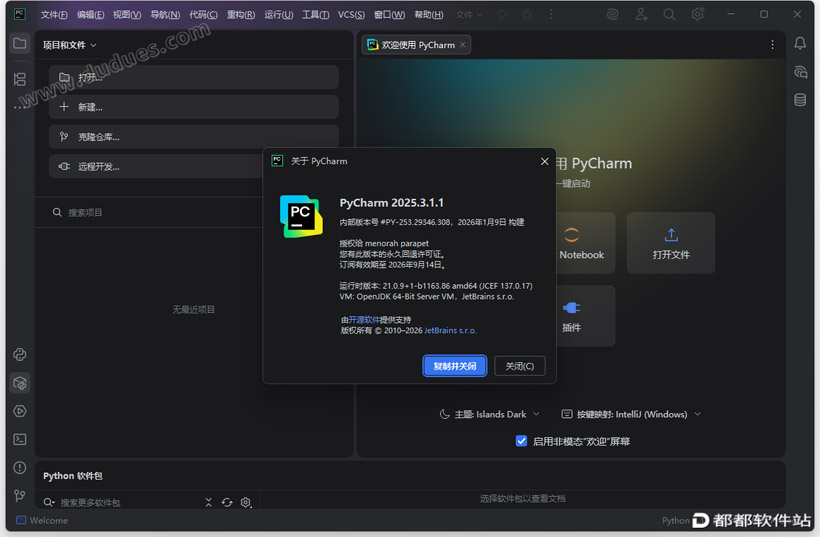Click the Copy and Close button
820x537 pixels.
[x=454, y=366]
